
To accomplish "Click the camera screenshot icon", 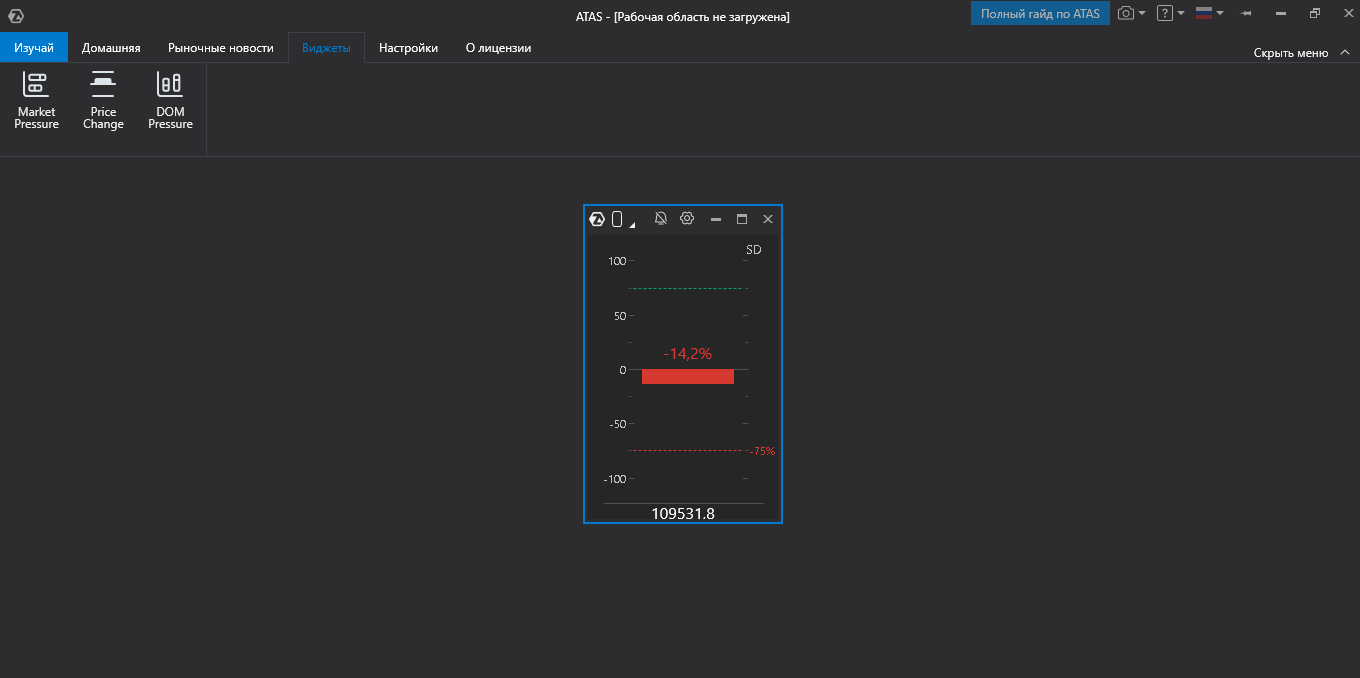I will 1126,13.
